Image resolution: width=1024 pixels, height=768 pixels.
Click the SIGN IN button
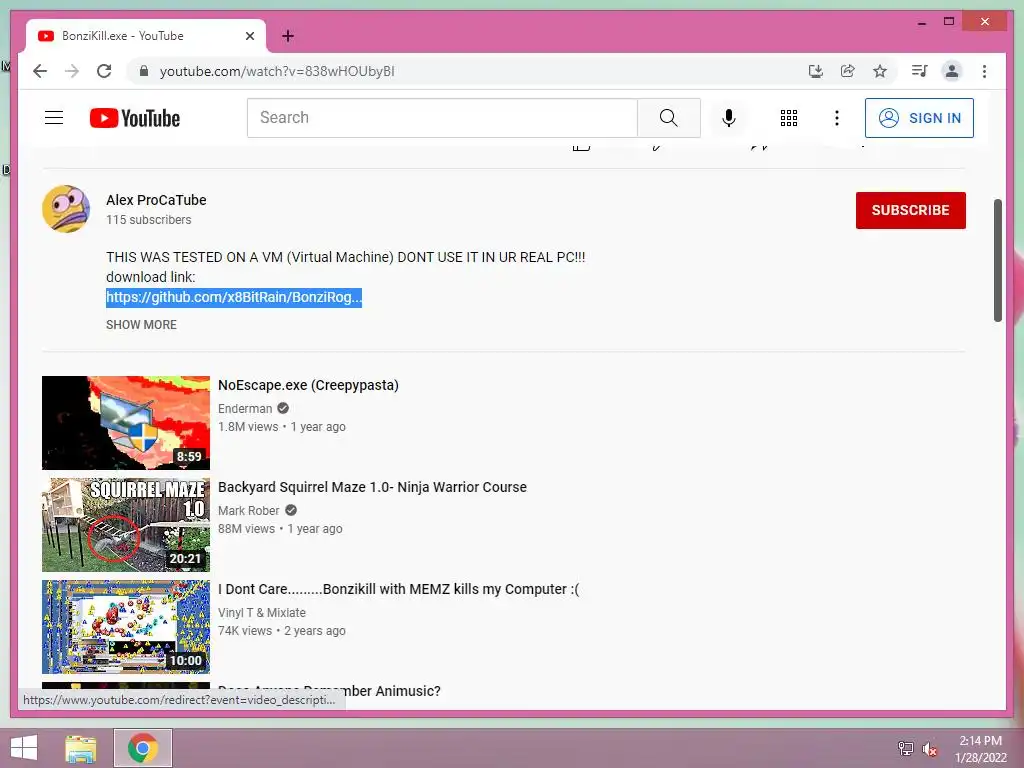pos(919,118)
